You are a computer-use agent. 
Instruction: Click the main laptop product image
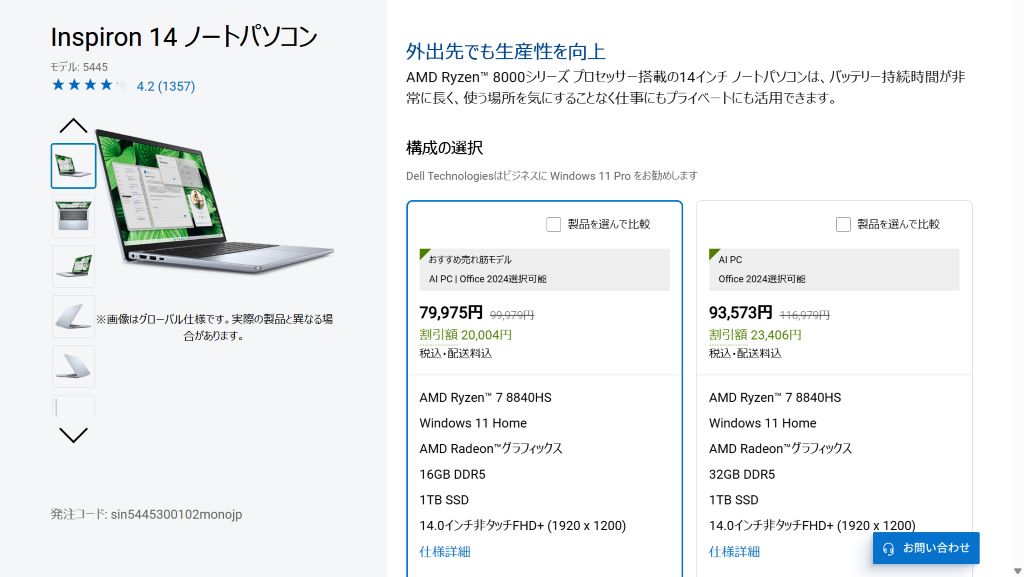click(214, 199)
